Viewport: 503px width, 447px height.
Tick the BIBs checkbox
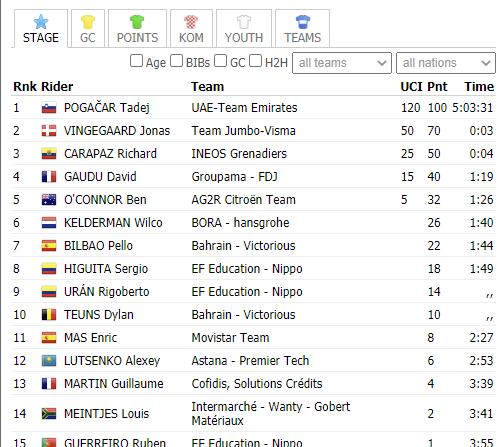177,61
